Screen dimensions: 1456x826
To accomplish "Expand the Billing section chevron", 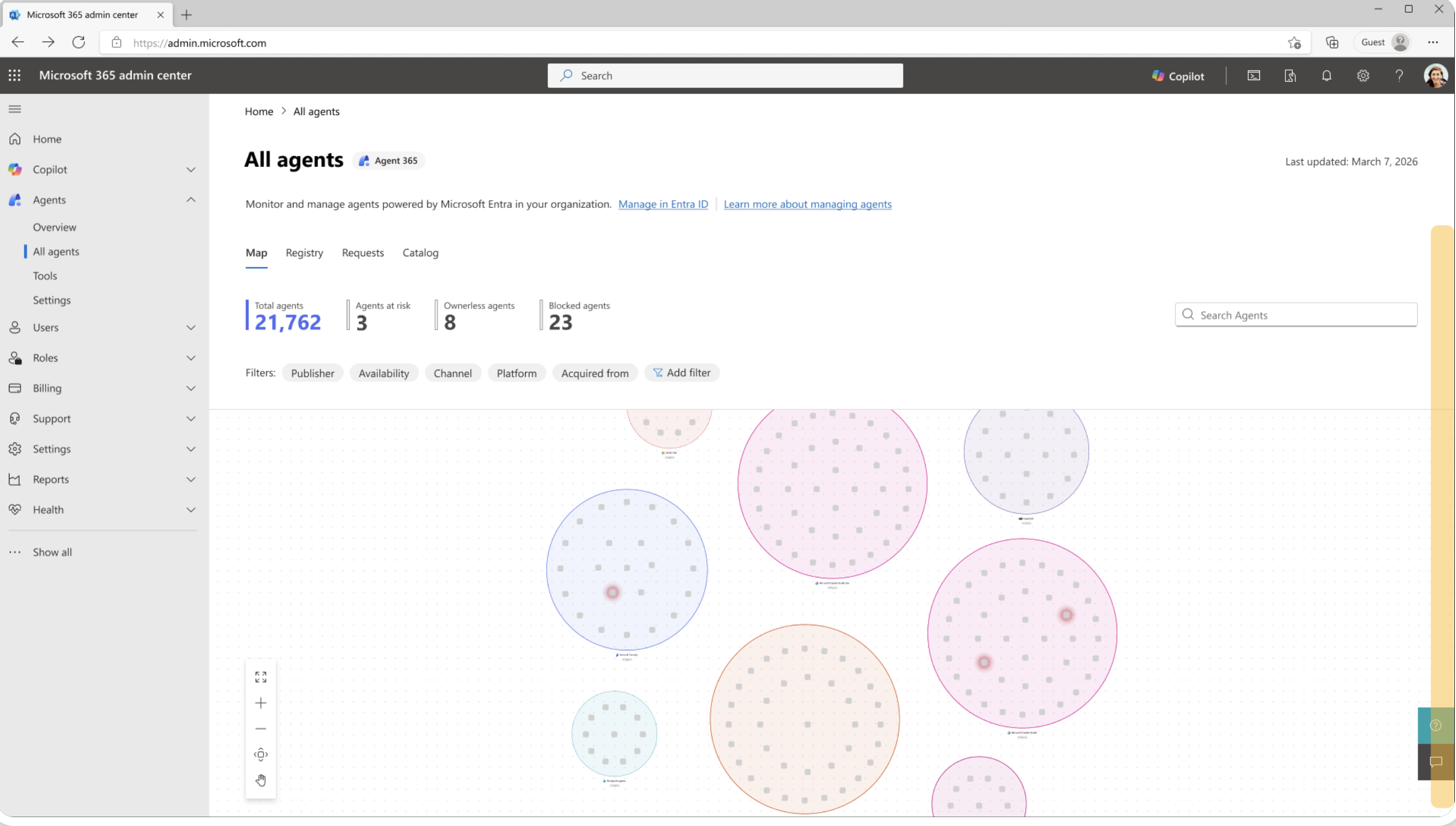I will tap(191, 388).
